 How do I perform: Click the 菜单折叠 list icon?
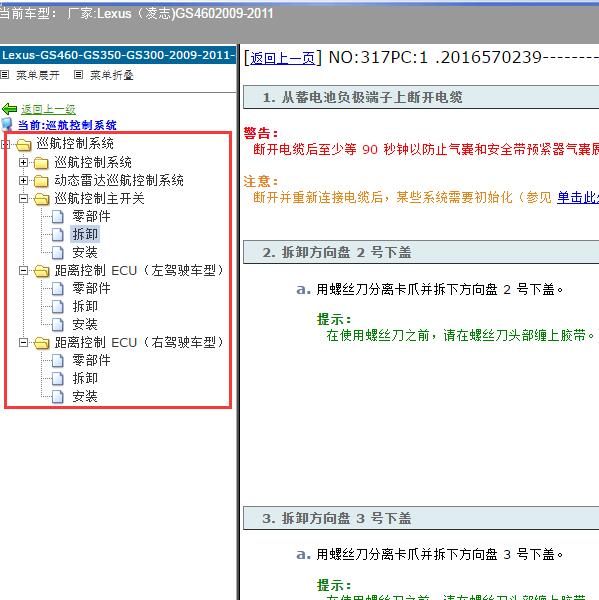point(78,75)
